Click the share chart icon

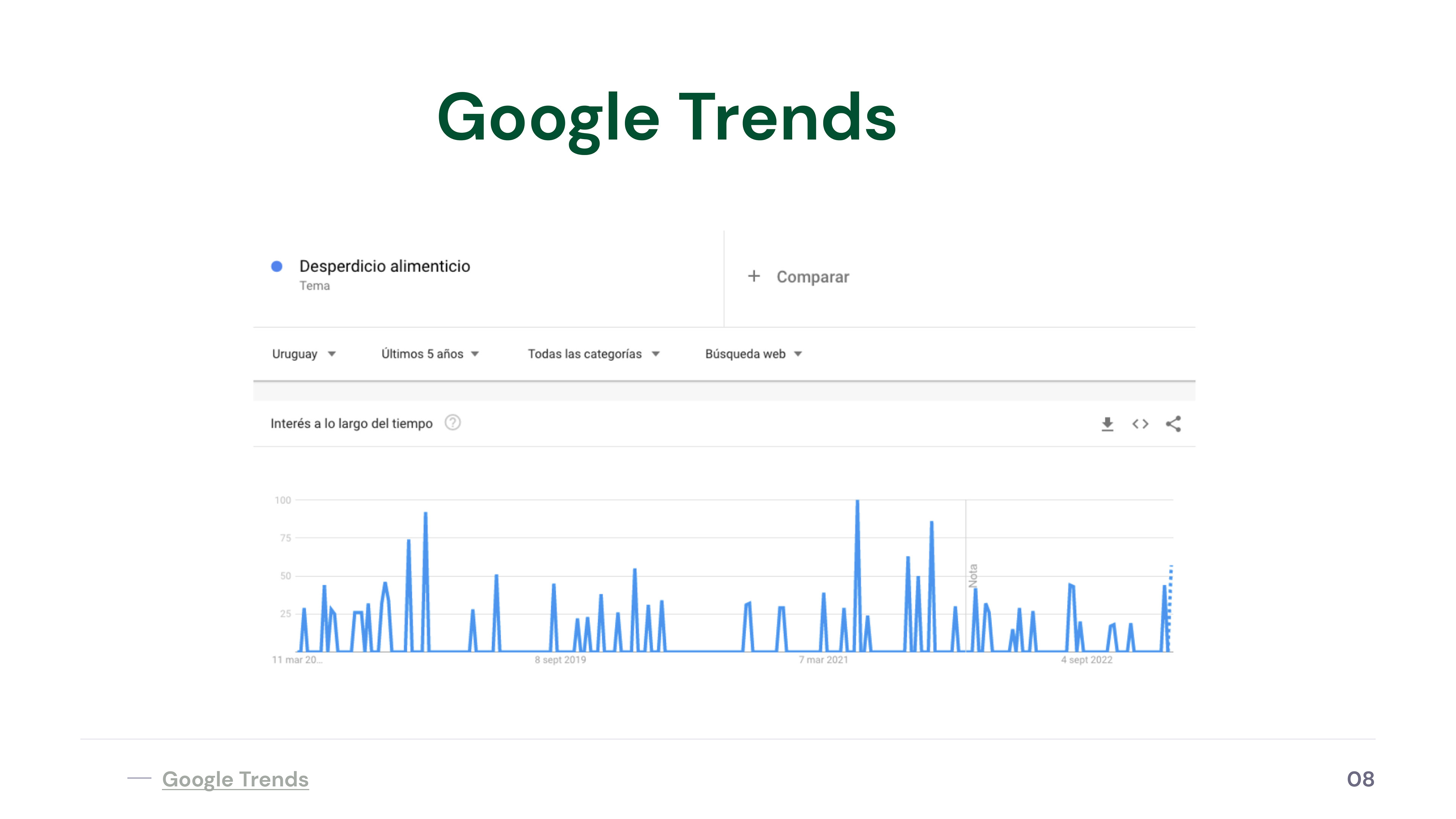click(1174, 424)
